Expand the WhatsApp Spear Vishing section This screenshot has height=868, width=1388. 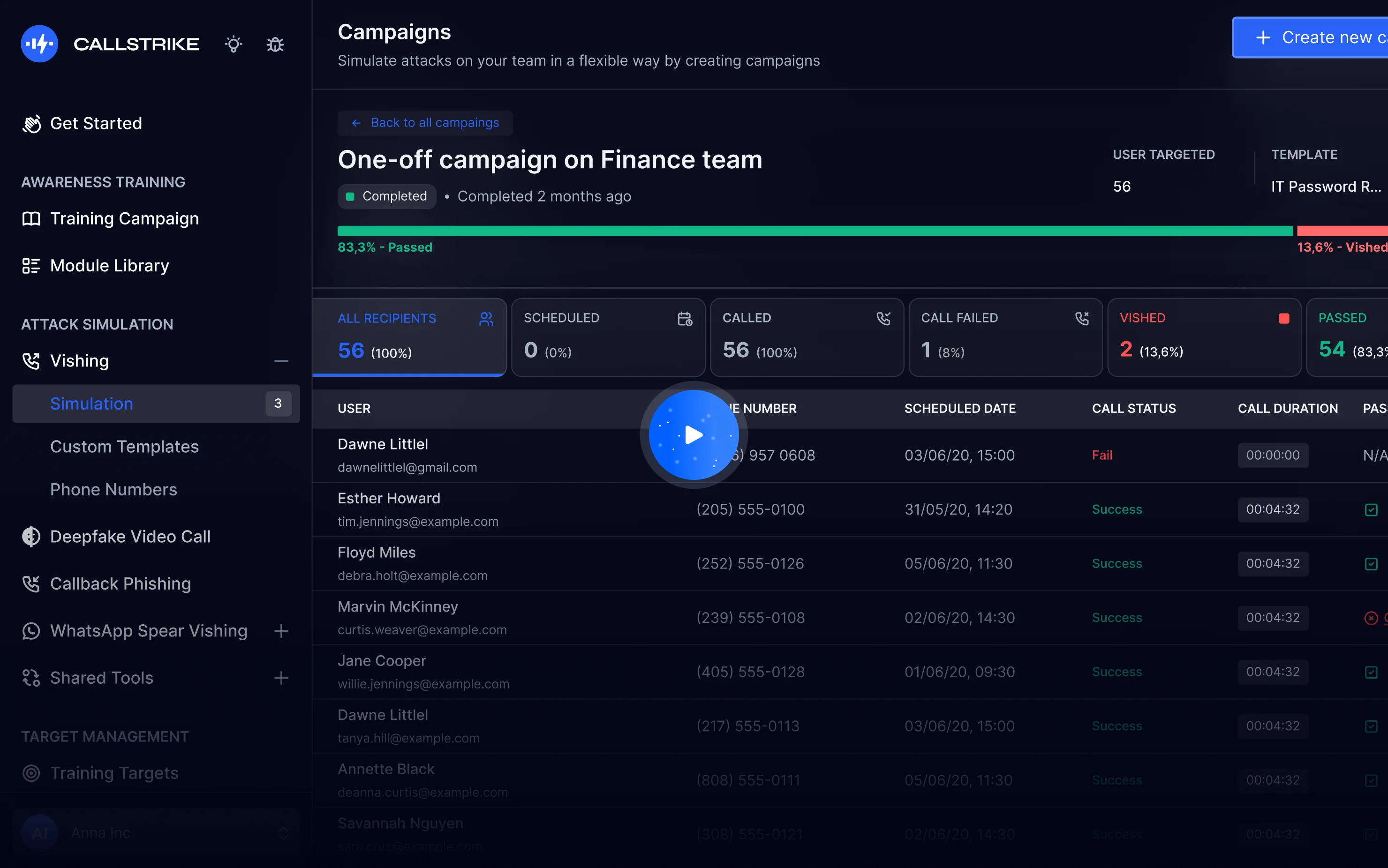coord(281,630)
